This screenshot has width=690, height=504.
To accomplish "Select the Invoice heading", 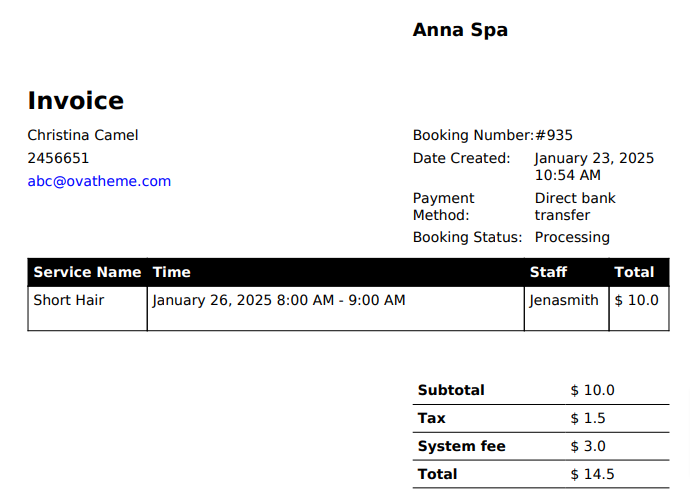I will point(76,101).
